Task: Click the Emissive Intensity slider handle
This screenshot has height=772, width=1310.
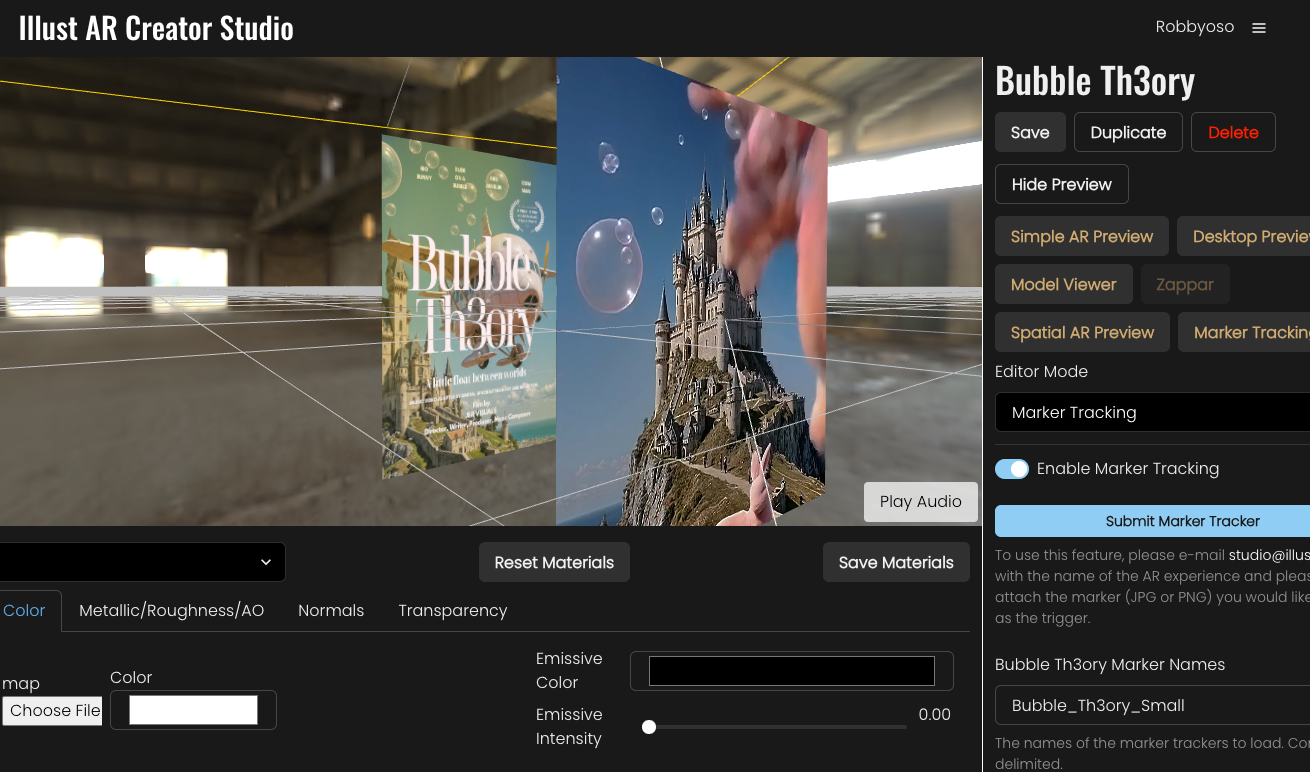Action: [x=649, y=727]
